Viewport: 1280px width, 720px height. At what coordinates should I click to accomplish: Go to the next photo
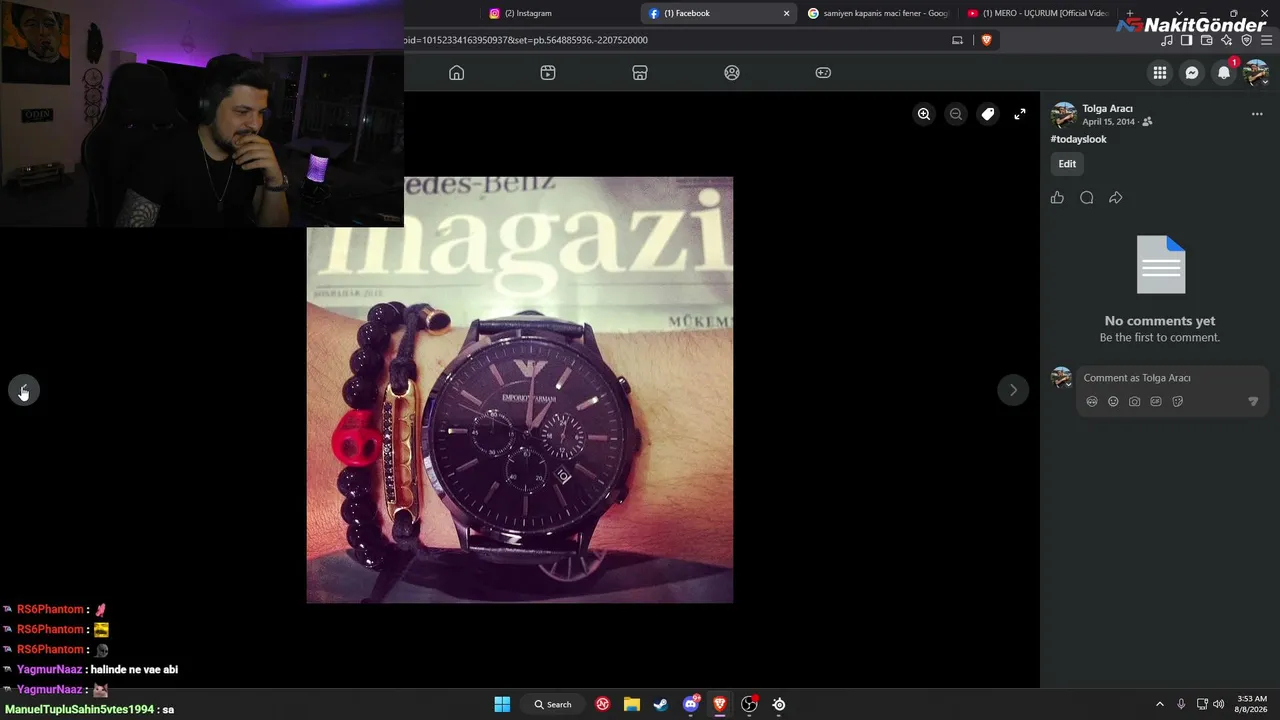[1013, 390]
